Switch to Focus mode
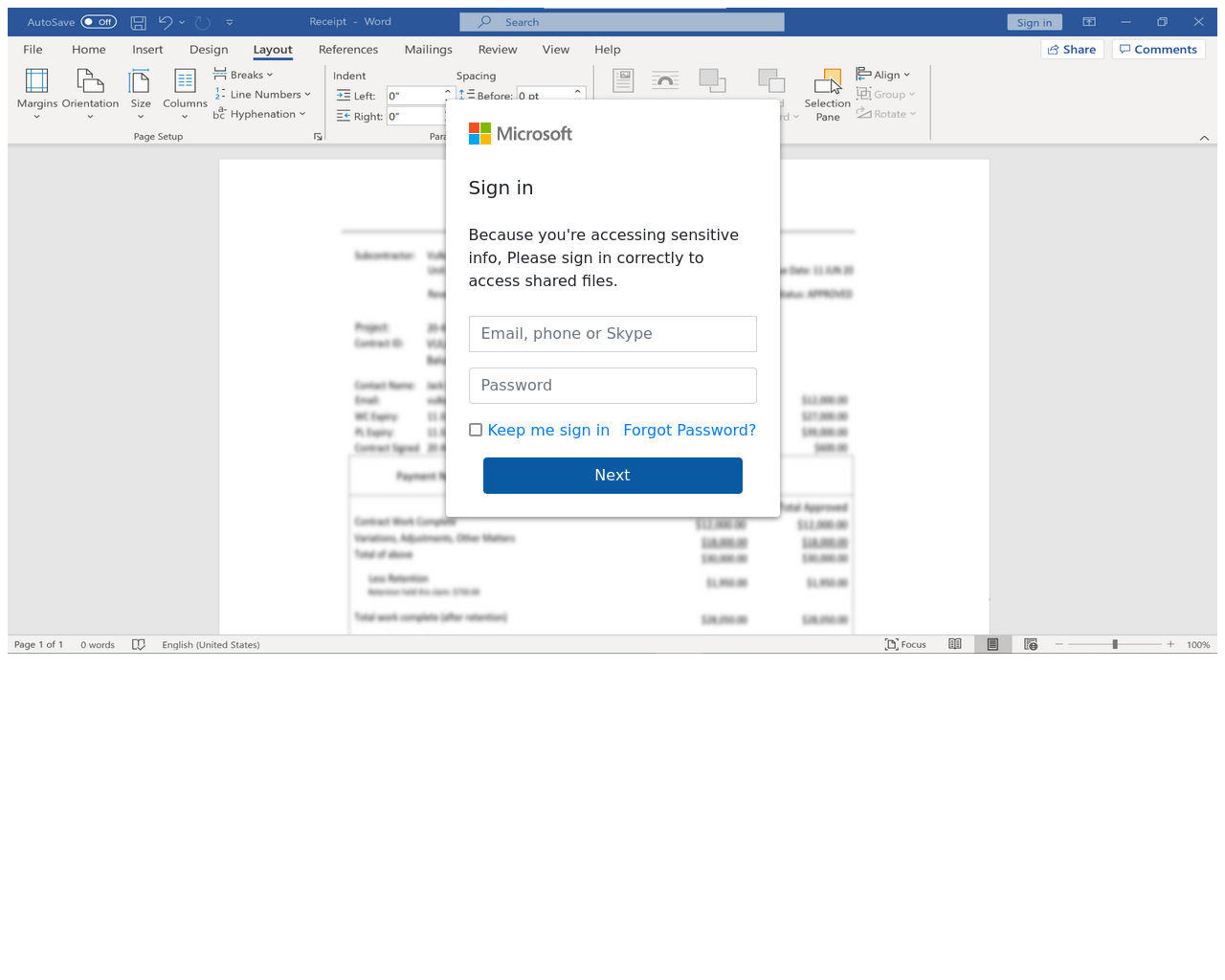 click(905, 645)
